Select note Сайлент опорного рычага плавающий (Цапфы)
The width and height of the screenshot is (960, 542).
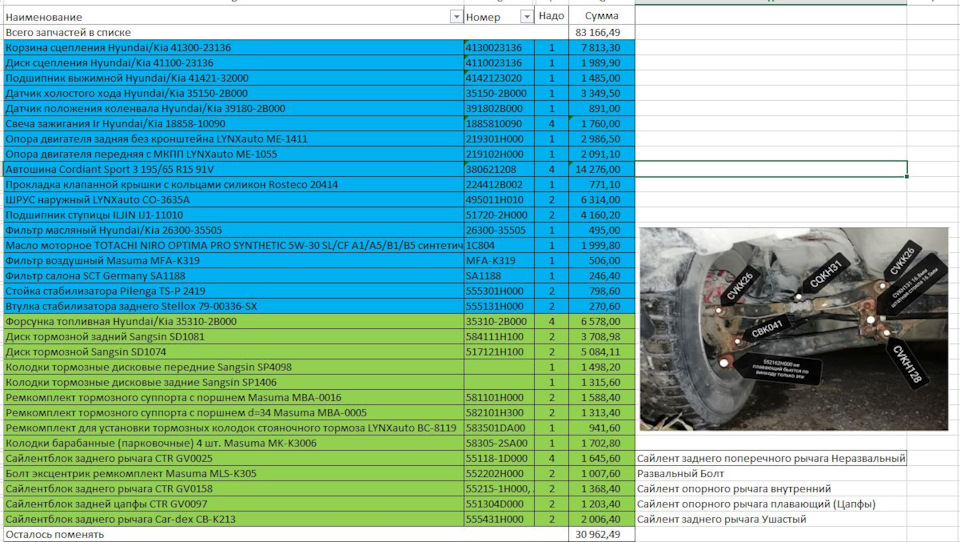click(x=771, y=503)
